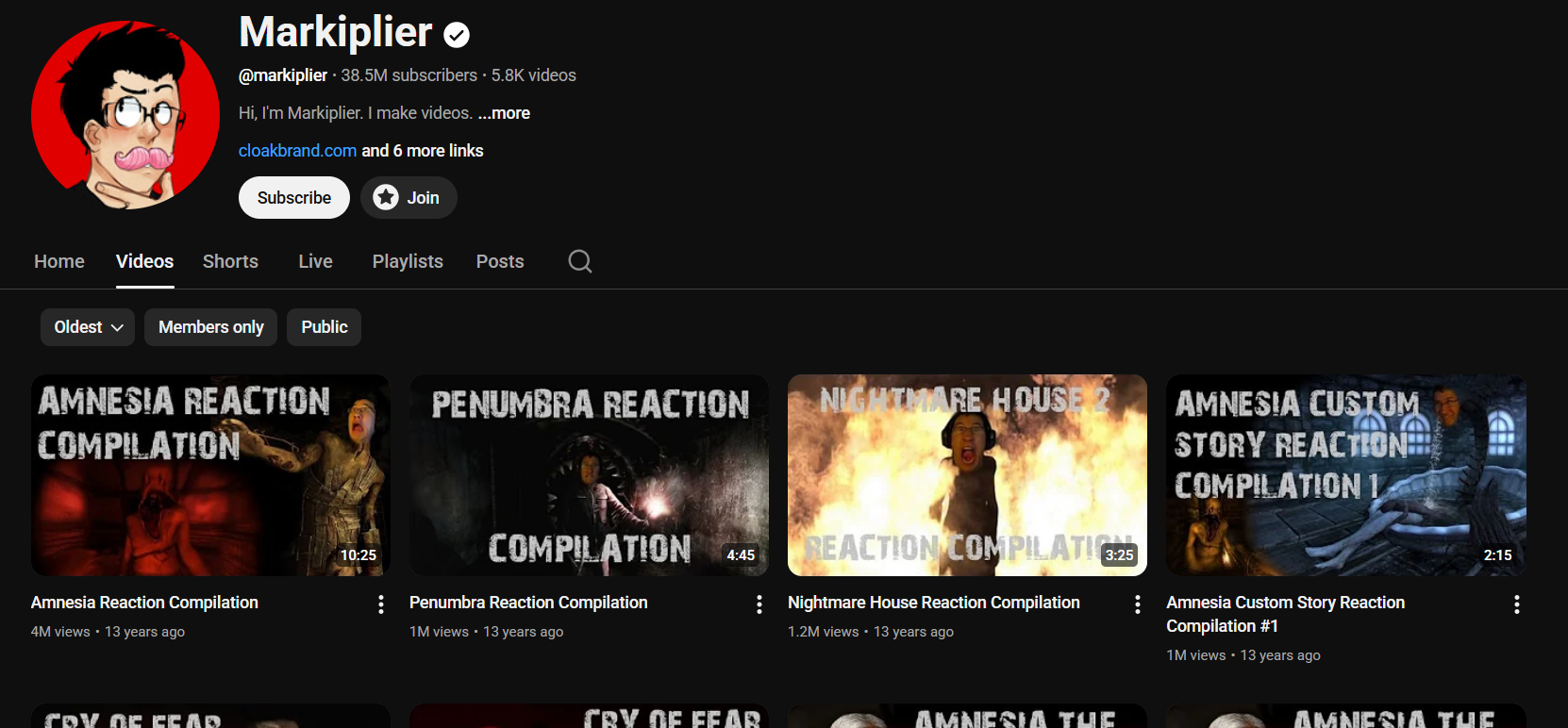This screenshot has height=728, width=1568.
Task: Click the channel search magnifier icon
Action: coord(580,261)
